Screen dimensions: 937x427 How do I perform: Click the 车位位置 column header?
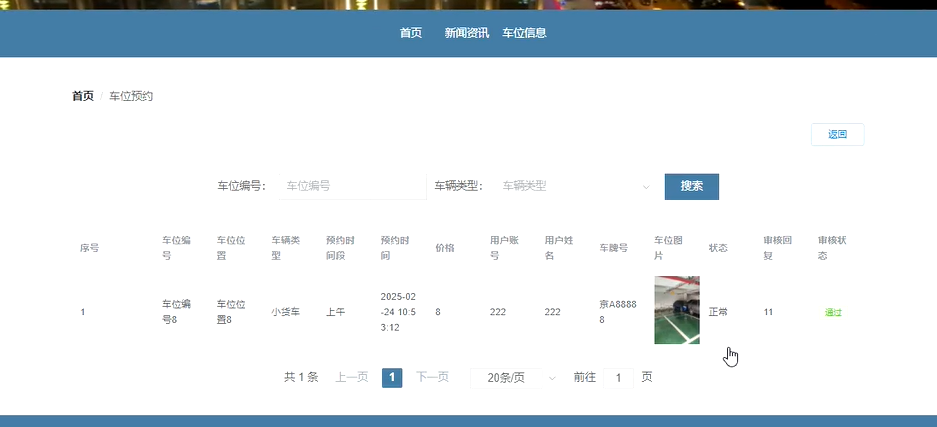click(231, 248)
